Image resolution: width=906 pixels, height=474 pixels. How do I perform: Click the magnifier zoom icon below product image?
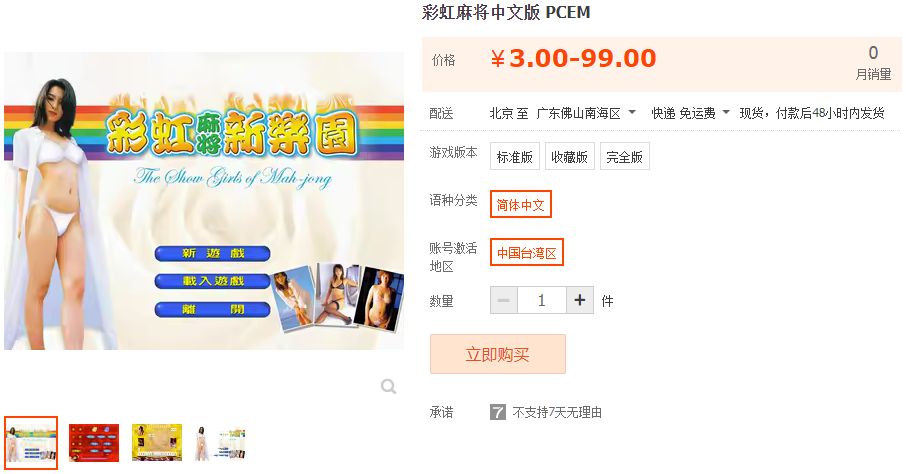pyautogui.click(x=388, y=386)
